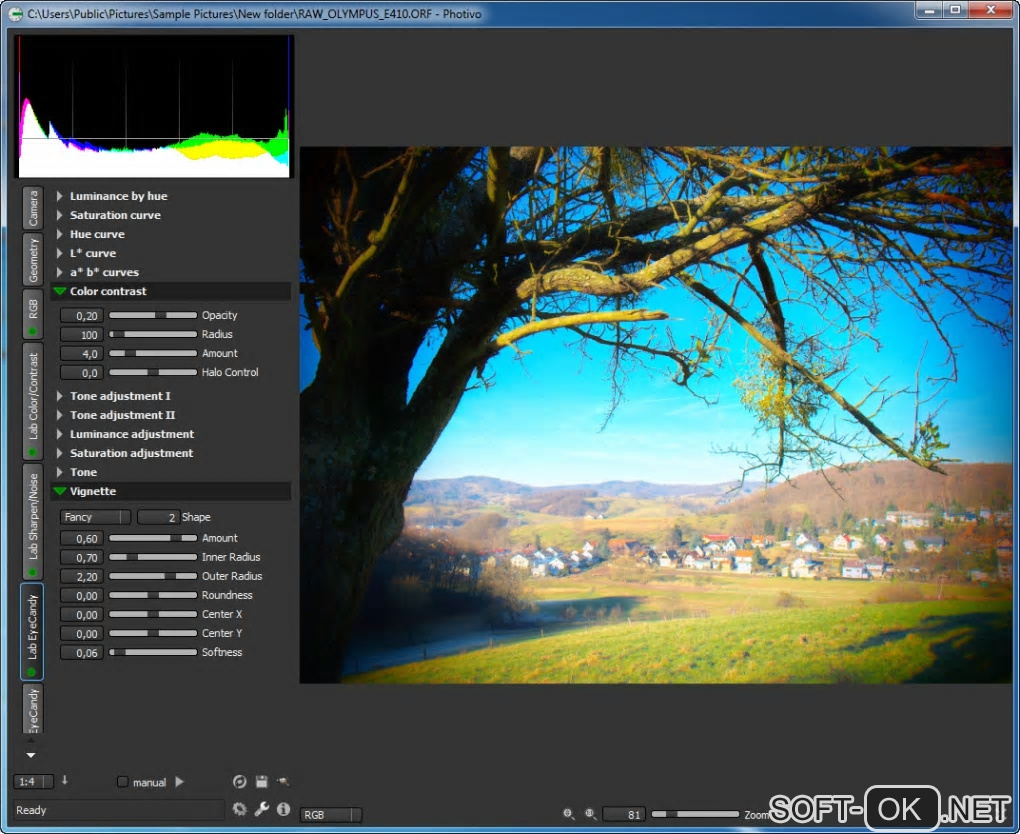Switch to the Geometry tab
The width and height of the screenshot is (1020, 834).
[33, 260]
